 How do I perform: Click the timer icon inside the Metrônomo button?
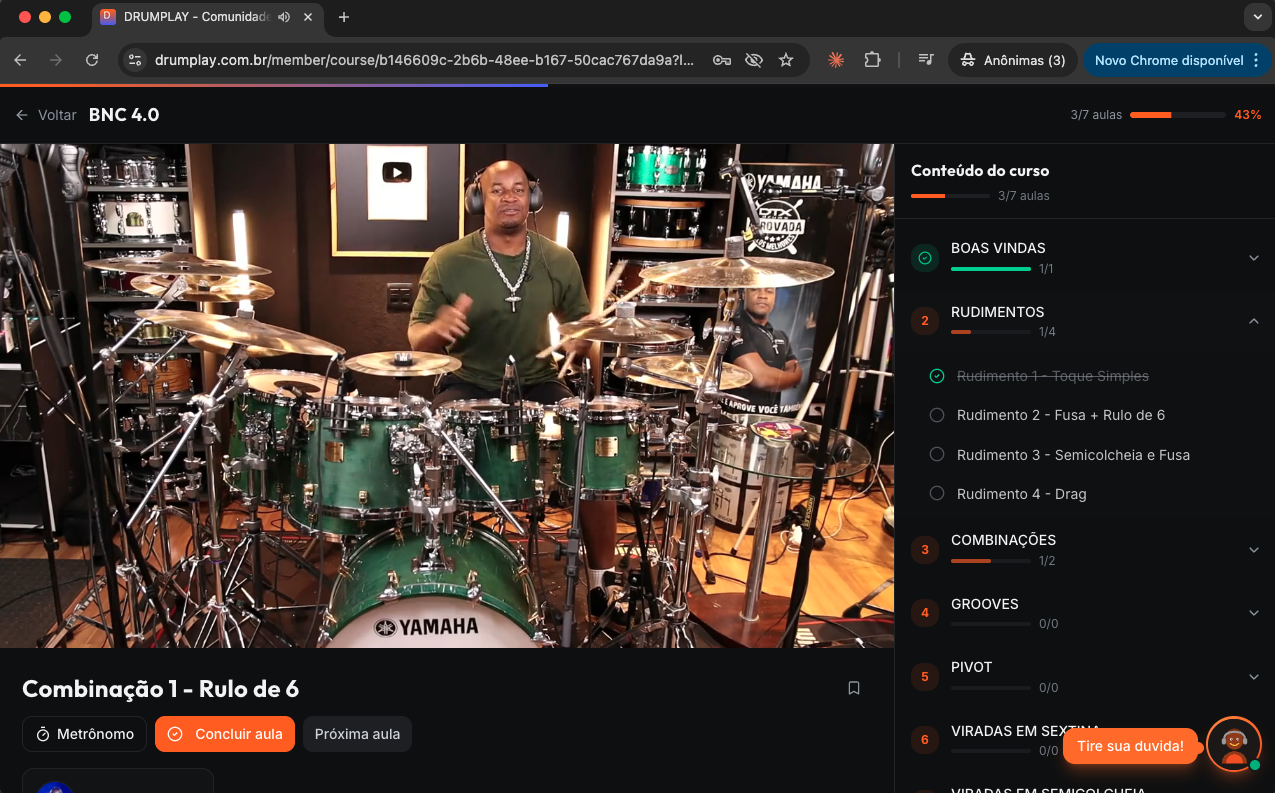tap(43, 734)
